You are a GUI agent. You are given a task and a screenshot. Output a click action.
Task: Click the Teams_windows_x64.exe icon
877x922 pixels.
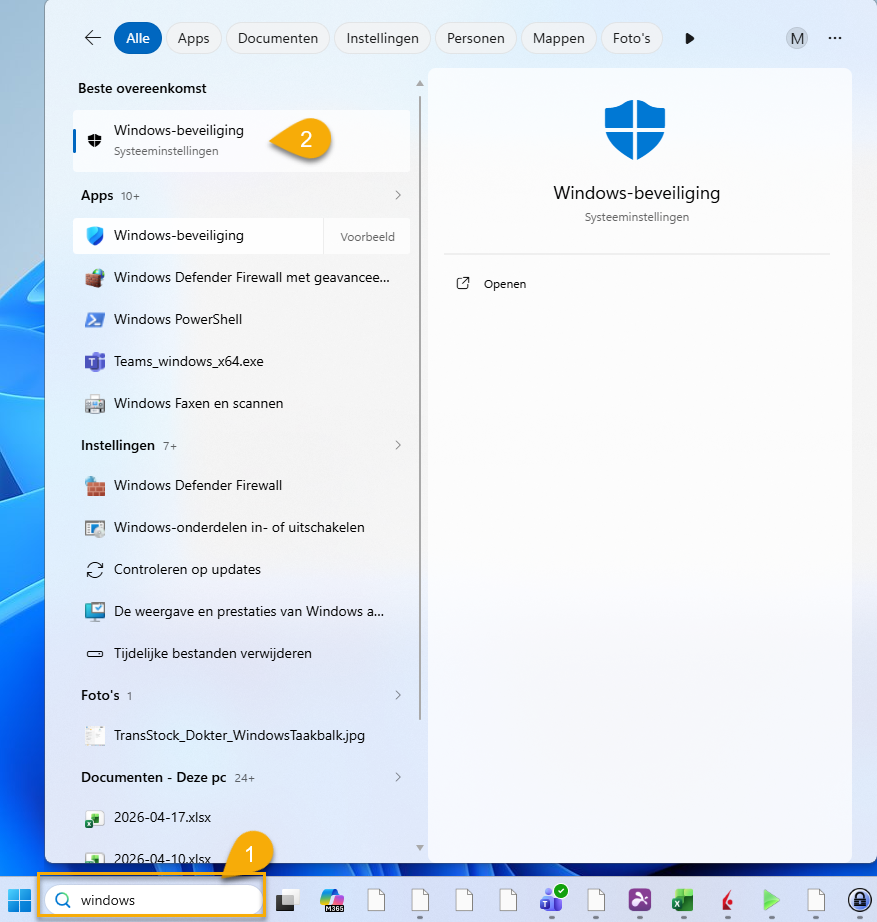[x=95, y=362]
